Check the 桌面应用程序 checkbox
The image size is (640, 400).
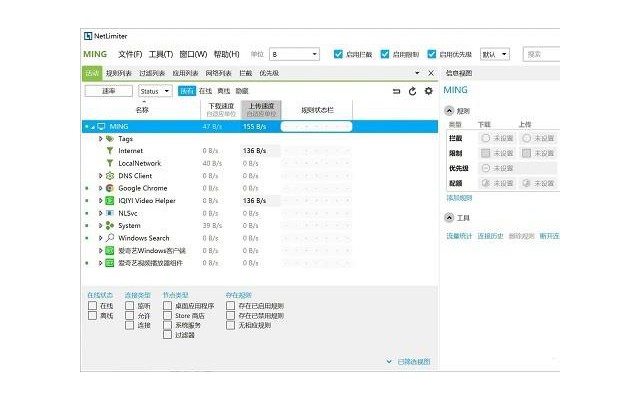pyautogui.click(x=167, y=305)
